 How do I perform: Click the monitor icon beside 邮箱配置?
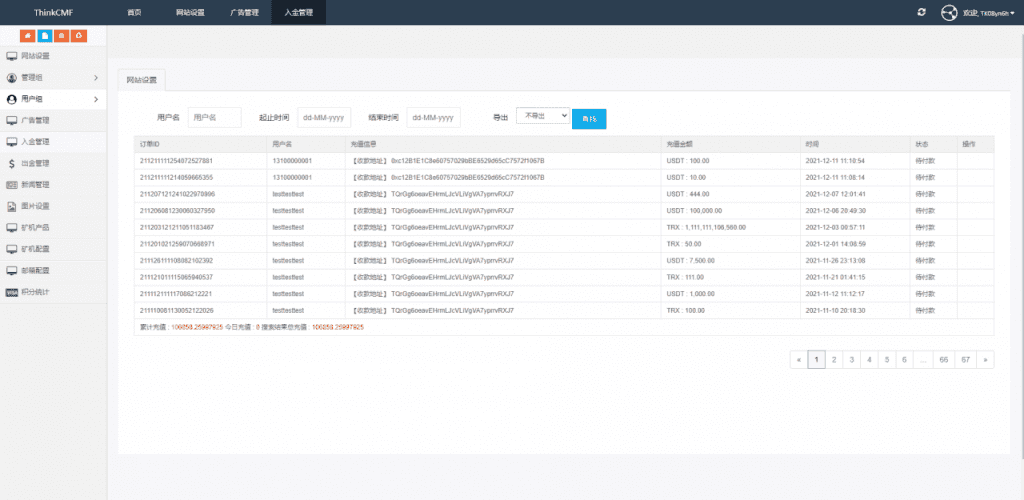pyautogui.click(x=12, y=270)
